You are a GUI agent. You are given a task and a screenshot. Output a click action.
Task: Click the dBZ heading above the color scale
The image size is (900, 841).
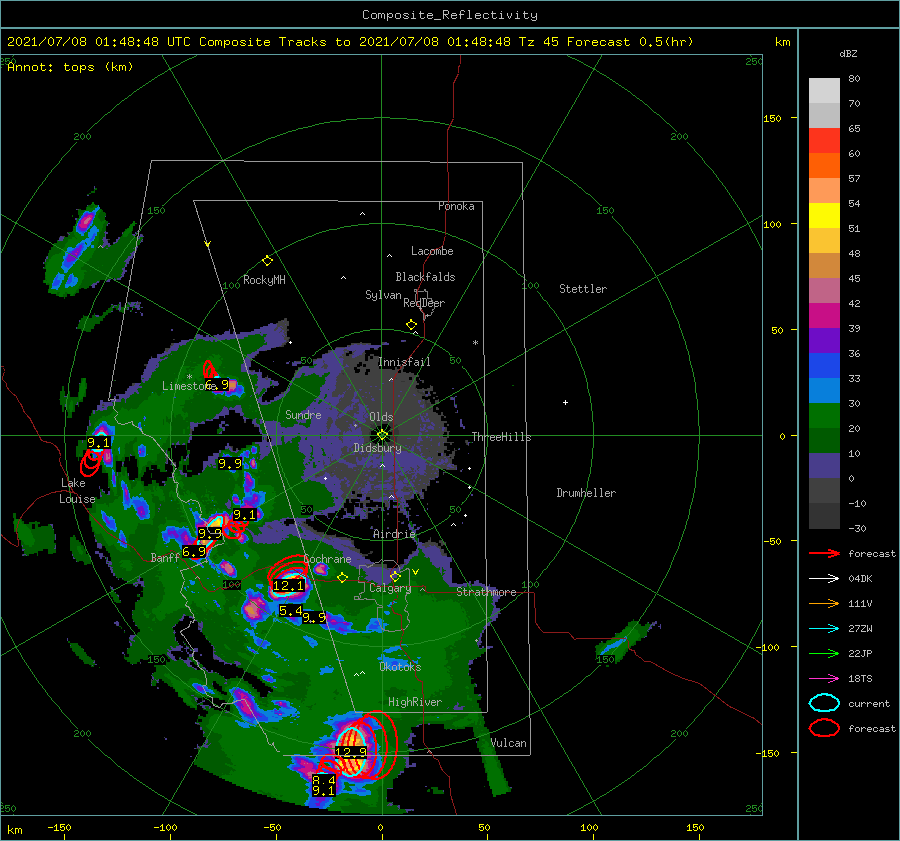(x=848, y=53)
